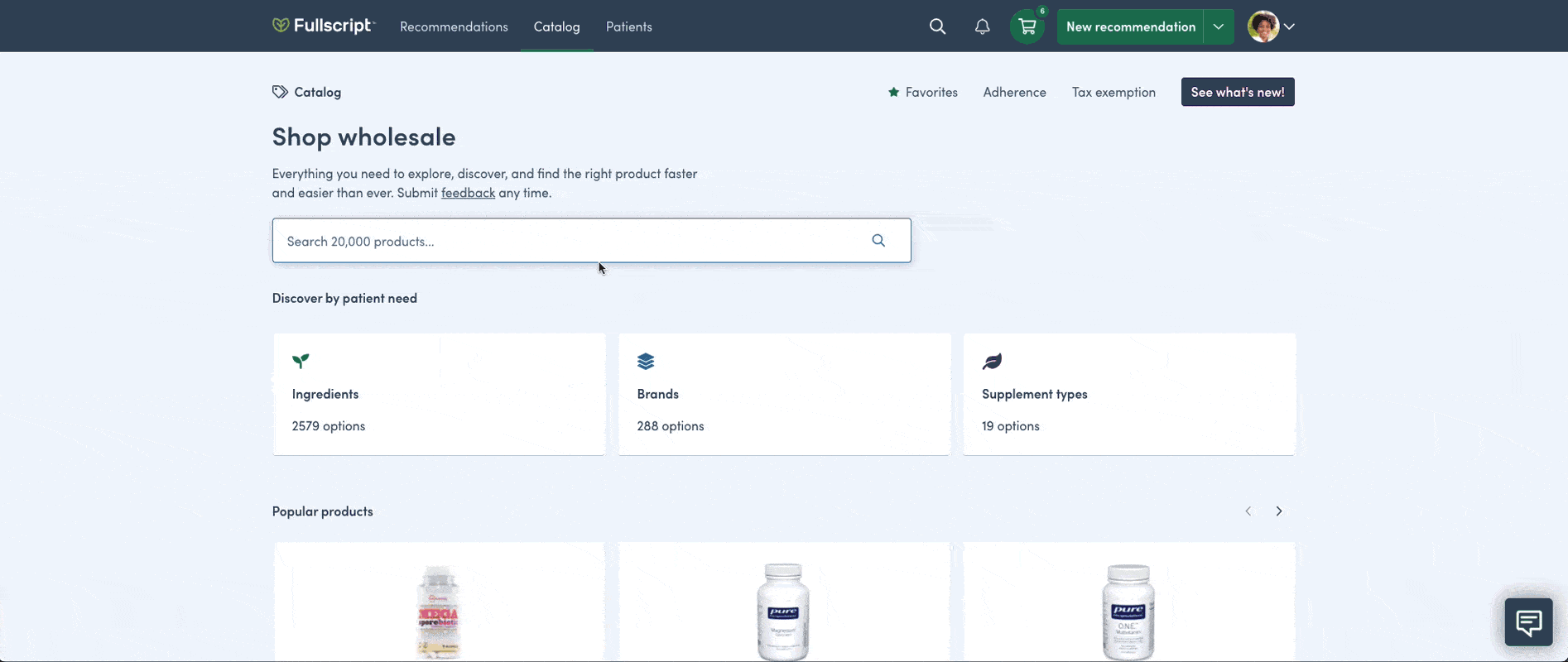Click 'Discover by patient need' heading
The width and height of the screenshot is (1568, 662).
pos(344,298)
